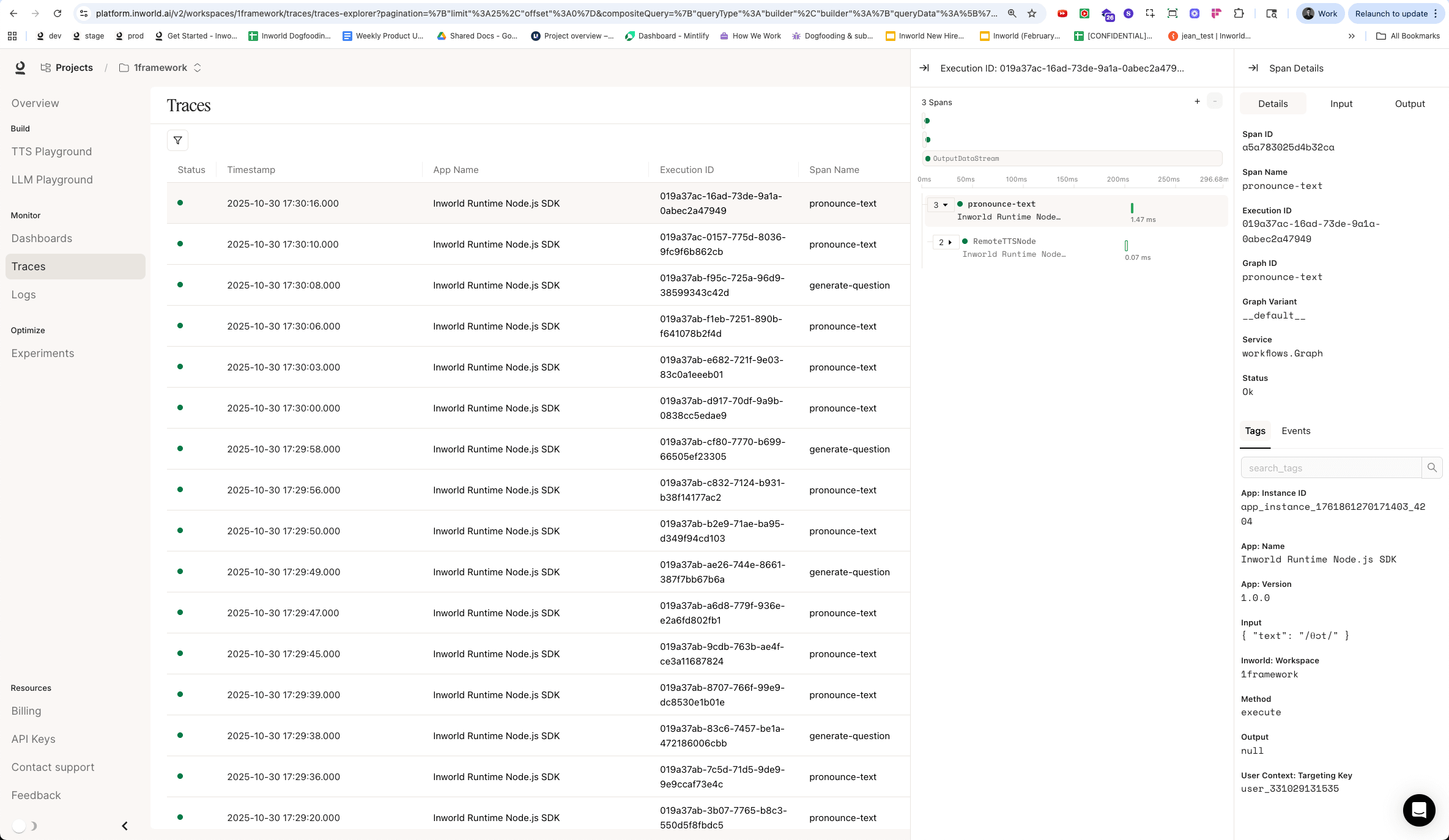Click the Projects icon in the breadcrumb

pos(45,67)
